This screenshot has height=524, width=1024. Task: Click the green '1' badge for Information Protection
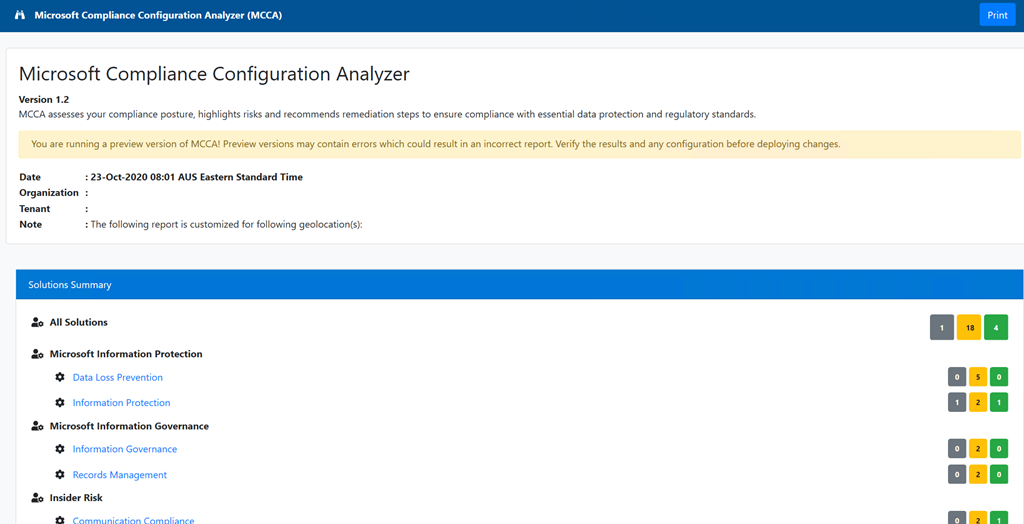(x=999, y=403)
